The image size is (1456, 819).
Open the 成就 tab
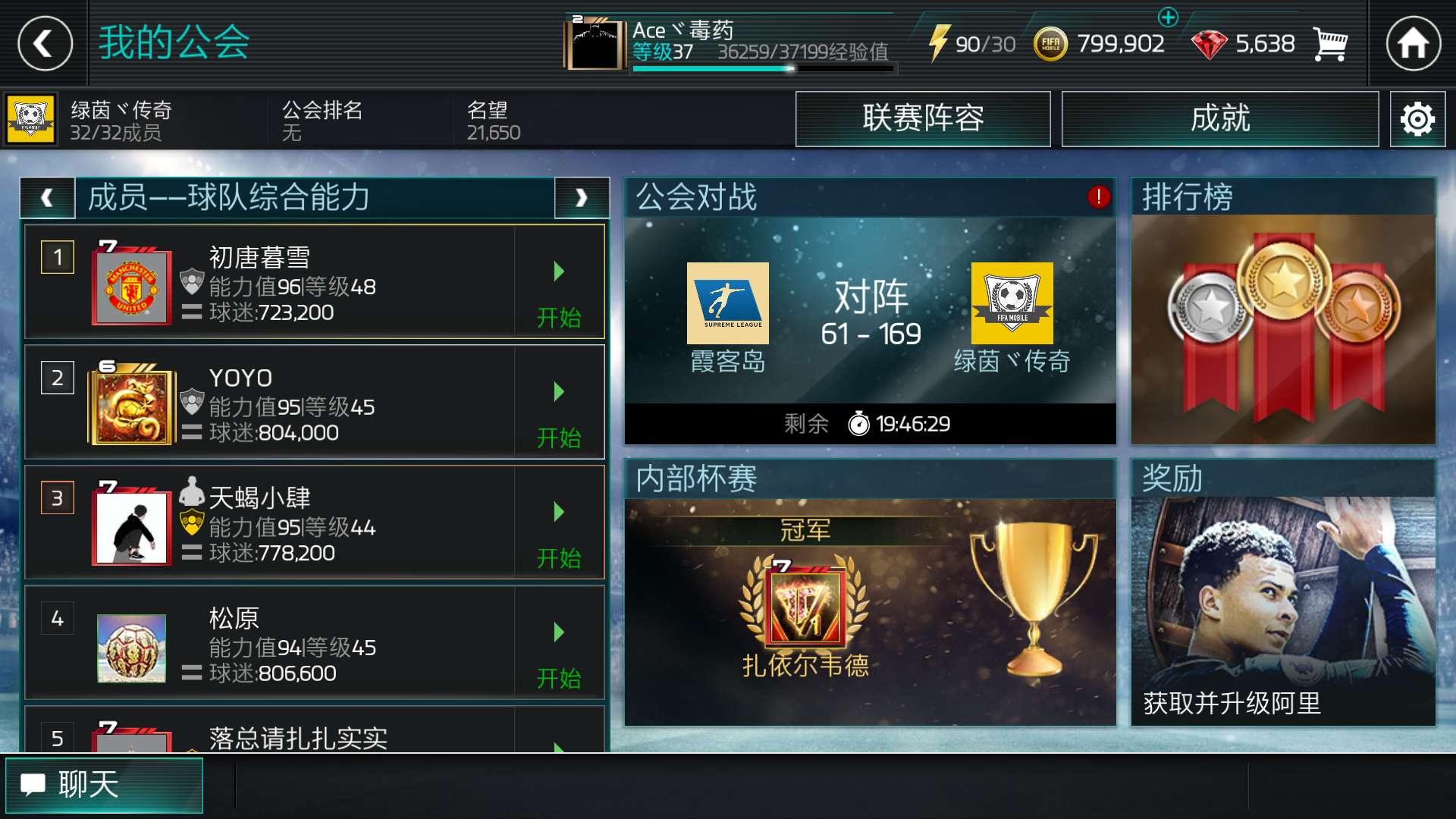(1220, 119)
